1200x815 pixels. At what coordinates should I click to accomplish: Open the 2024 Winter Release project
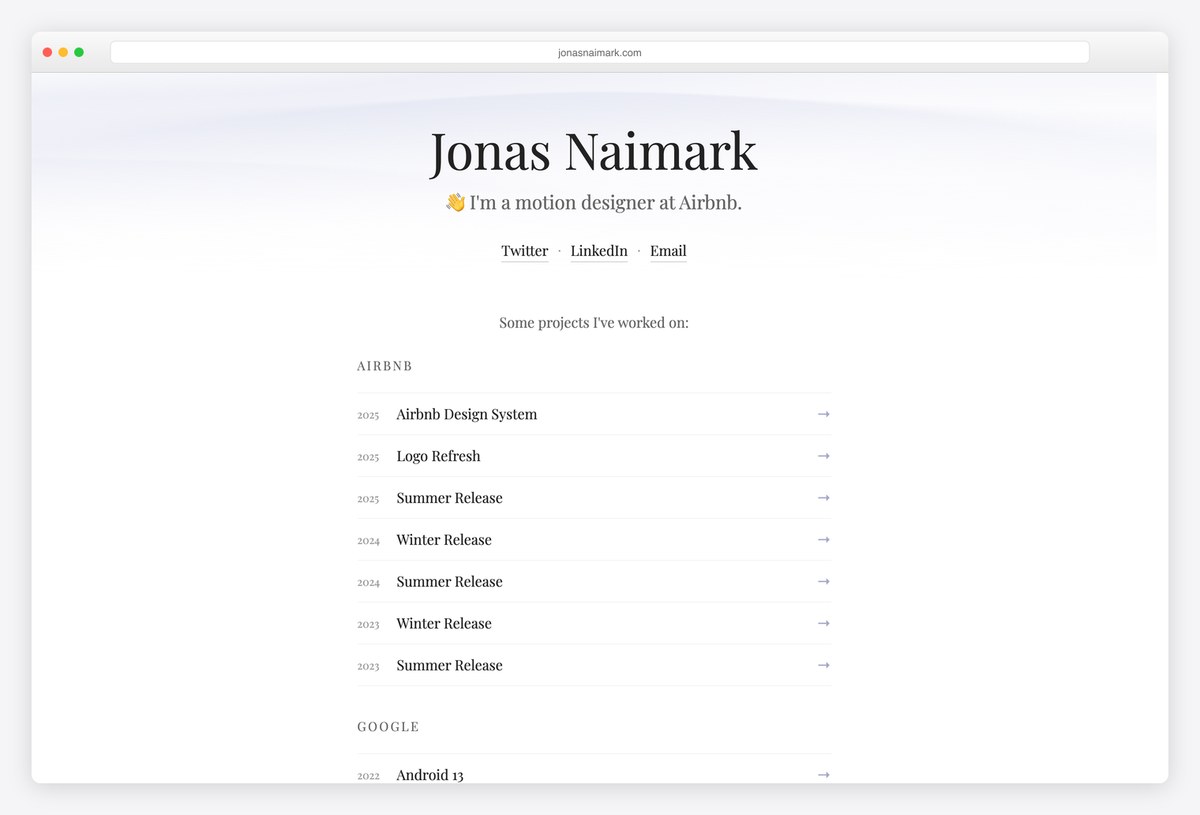click(x=594, y=540)
